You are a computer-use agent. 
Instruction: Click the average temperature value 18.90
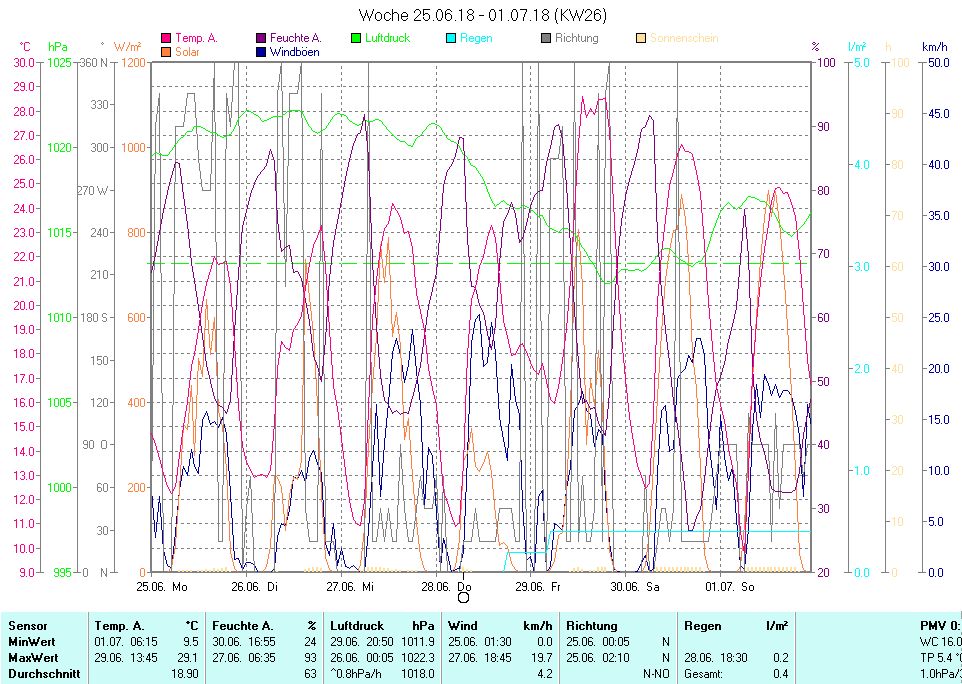(185, 674)
